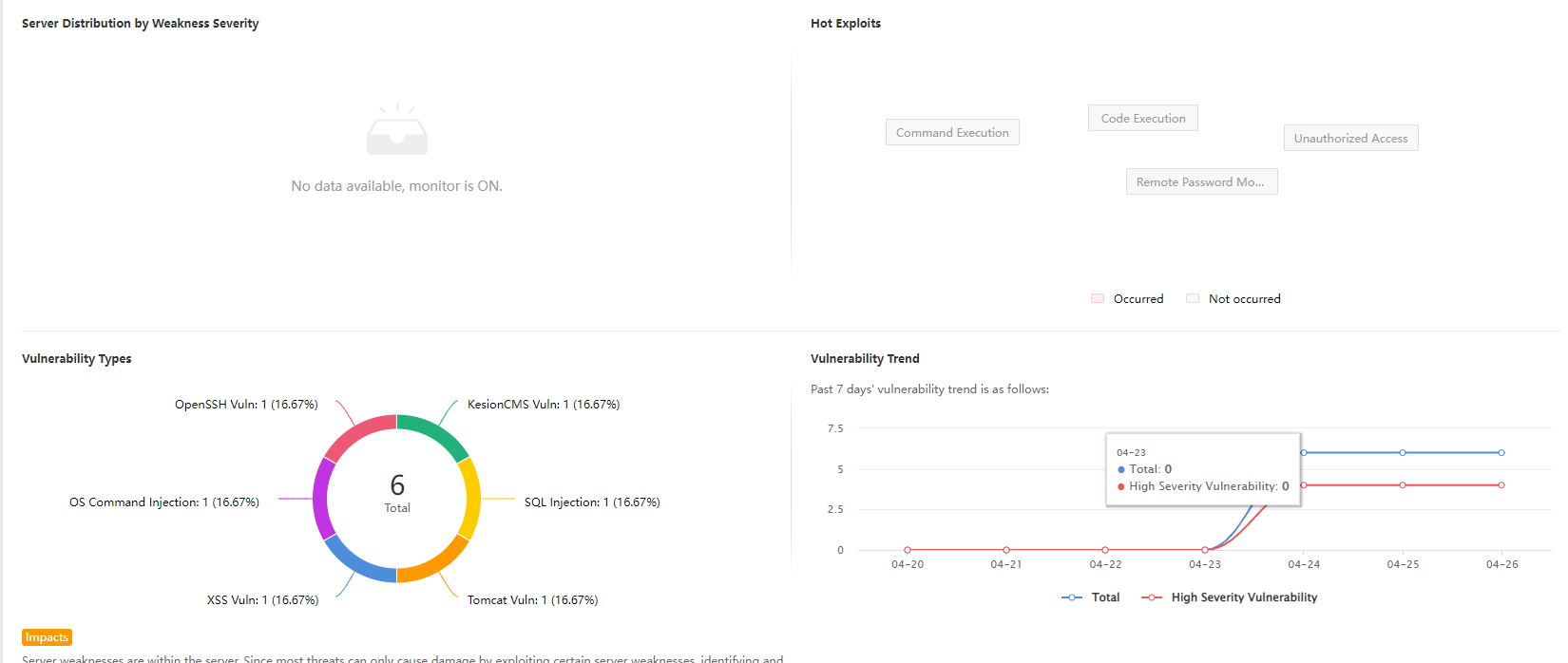Click the purple OS Command Injection segment
Screen dimensions: 1568x663
click(323, 499)
